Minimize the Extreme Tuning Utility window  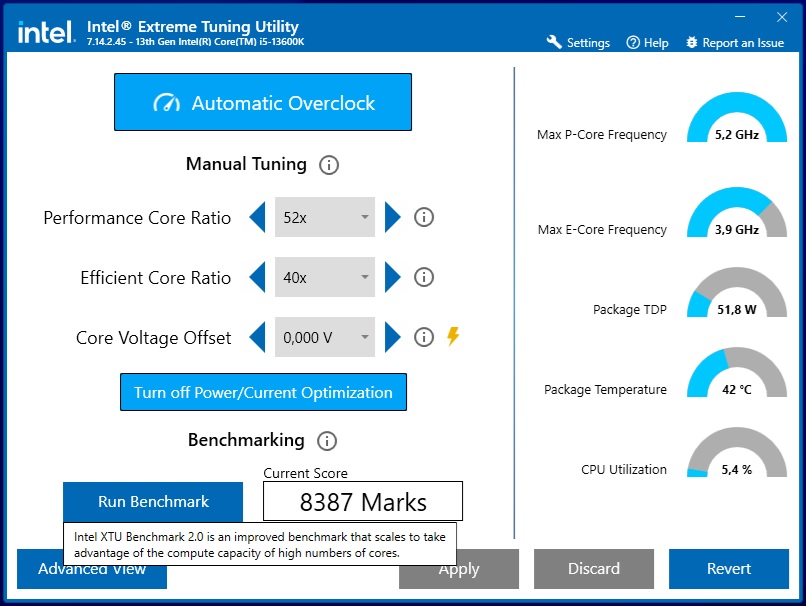coord(740,17)
